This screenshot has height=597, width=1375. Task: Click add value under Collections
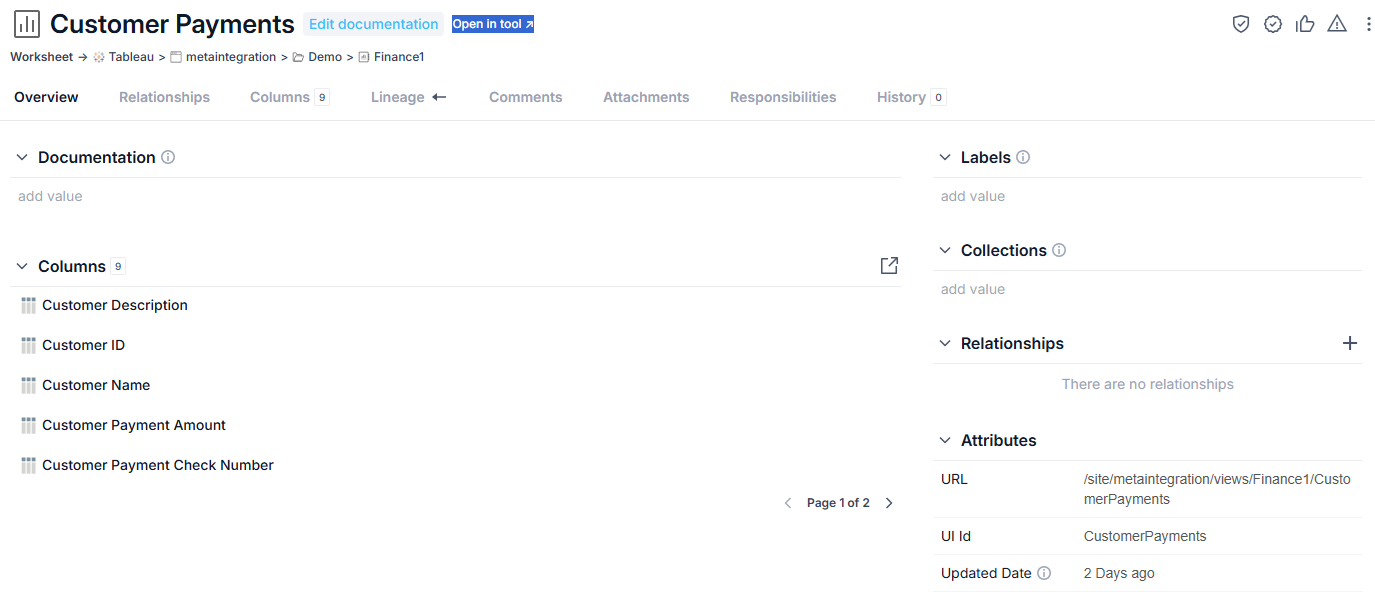pyautogui.click(x=973, y=289)
